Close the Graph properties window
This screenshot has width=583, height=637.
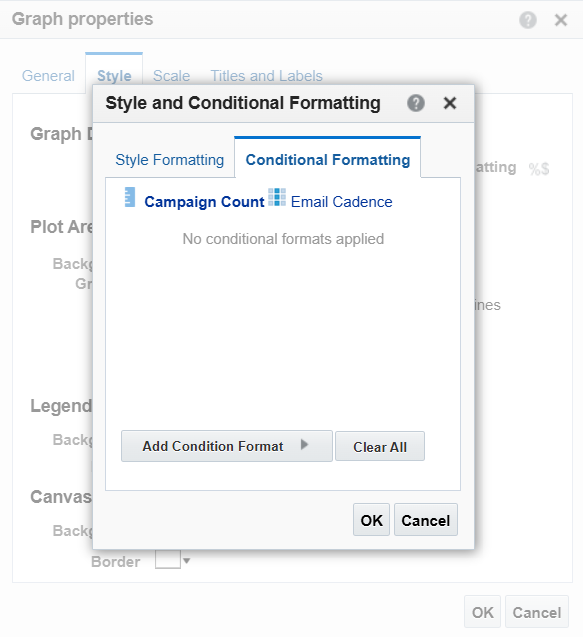tap(561, 20)
